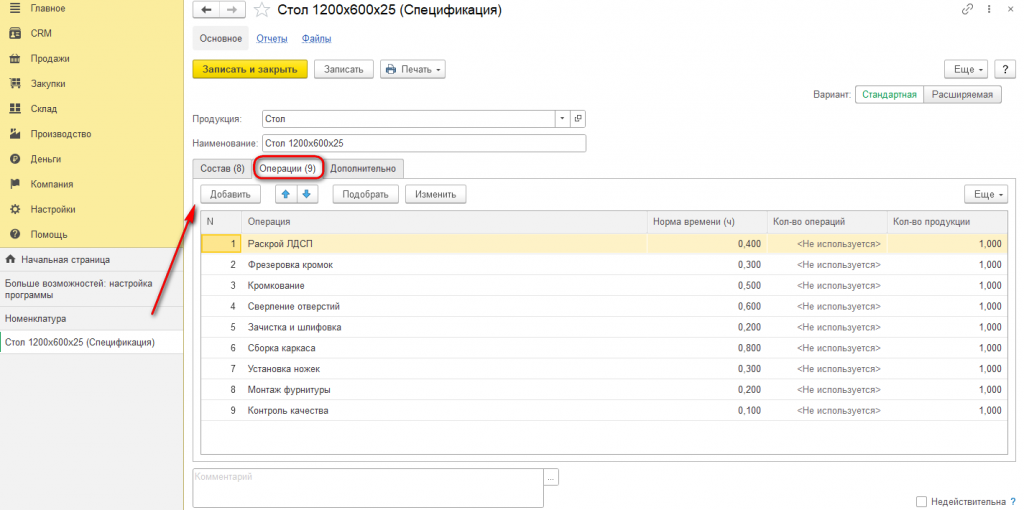The image size is (1024, 510).
Task: Open the Номенклатура entry in sidebar
Action: point(91,319)
